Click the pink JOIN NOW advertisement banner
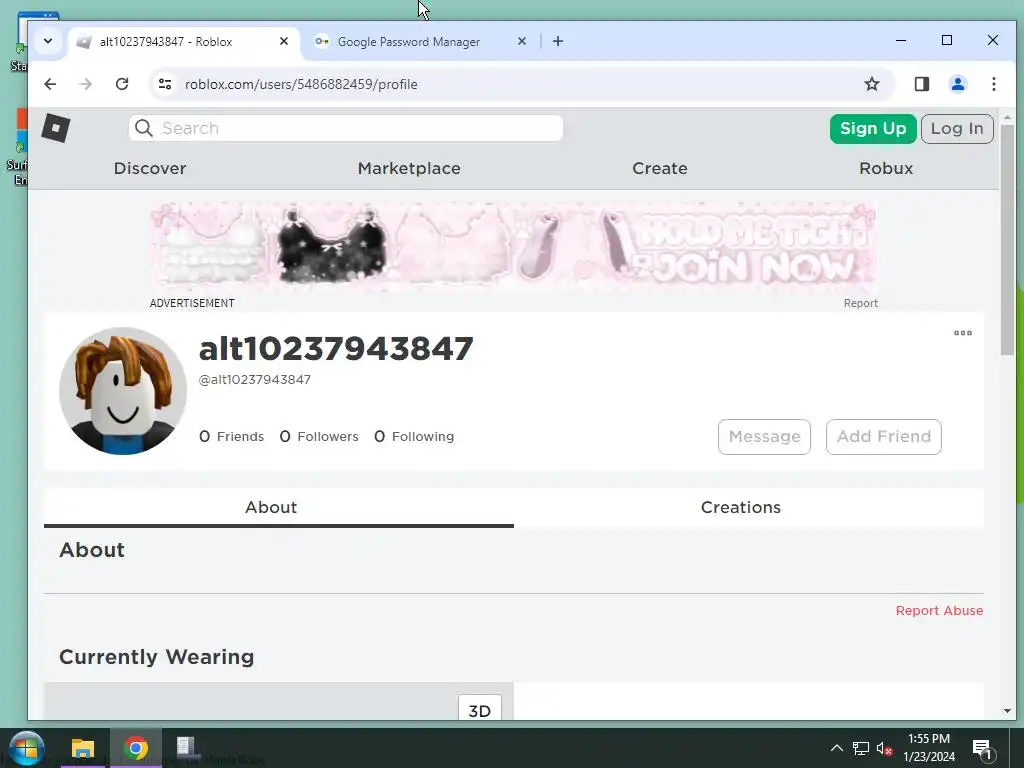This screenshot has width=1024, height=768. (513, 246)
